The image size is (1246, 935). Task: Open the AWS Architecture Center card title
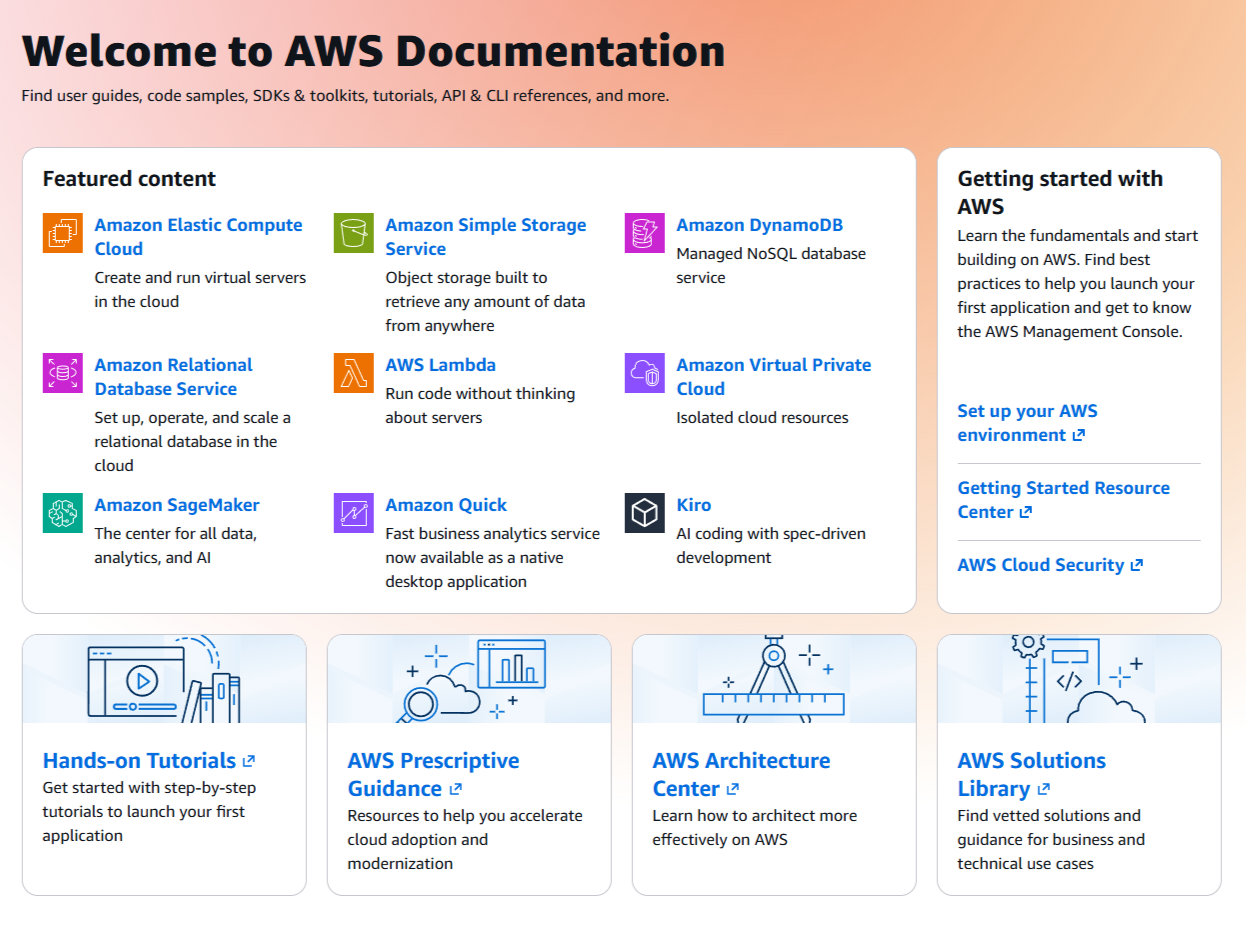(742, 775)
